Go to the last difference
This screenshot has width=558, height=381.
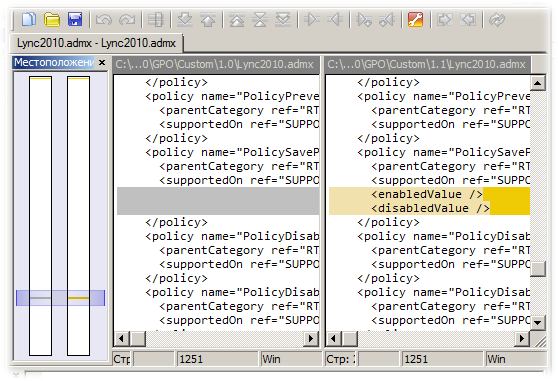point(283,20)
